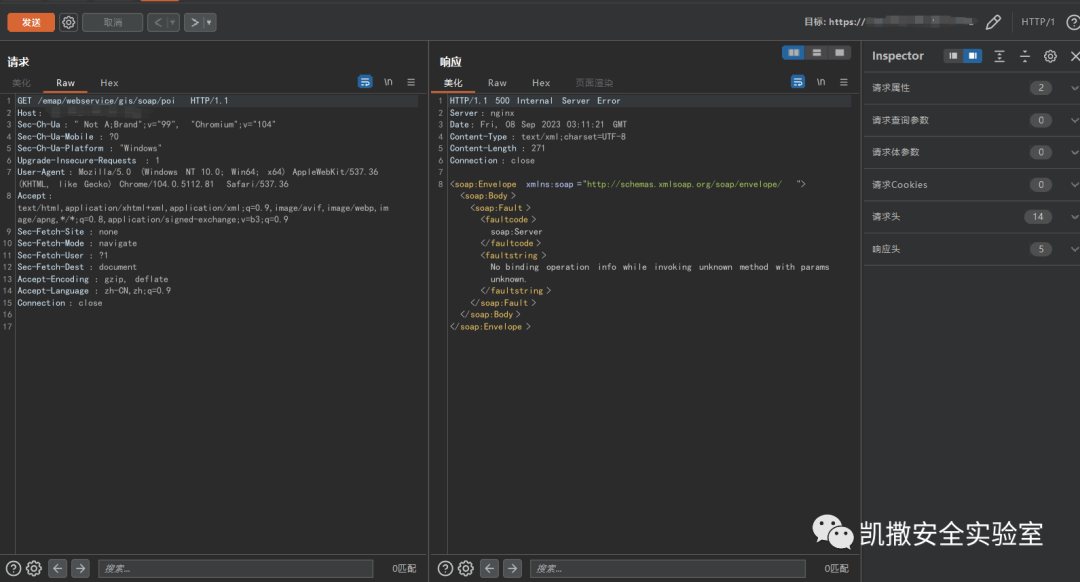
Task: Open history forward dropdown arrow
Action: pos(209,22)
